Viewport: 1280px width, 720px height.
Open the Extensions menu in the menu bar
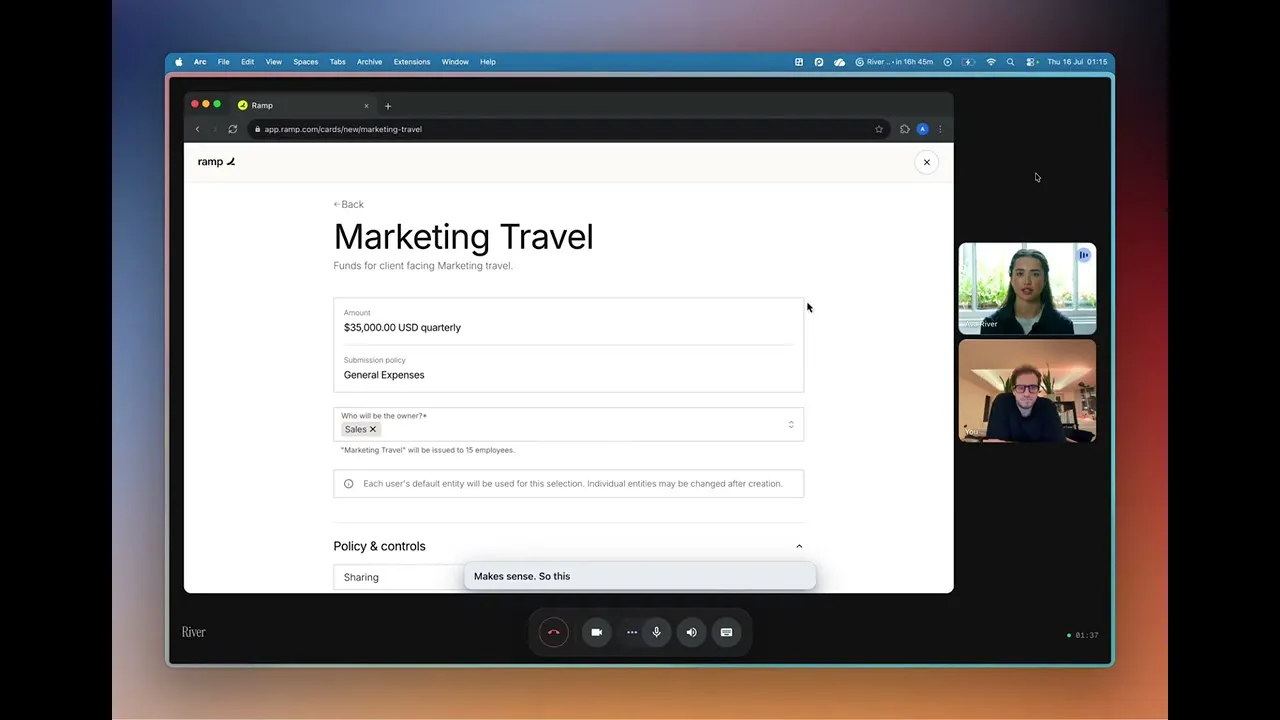tap(411, 62)
